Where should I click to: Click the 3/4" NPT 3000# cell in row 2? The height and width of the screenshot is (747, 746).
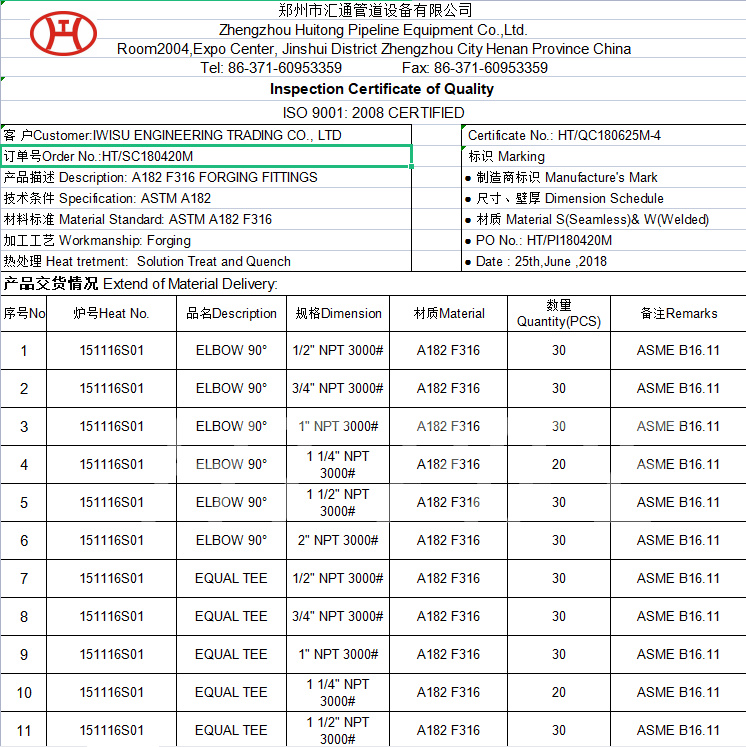tap(338, 389)
